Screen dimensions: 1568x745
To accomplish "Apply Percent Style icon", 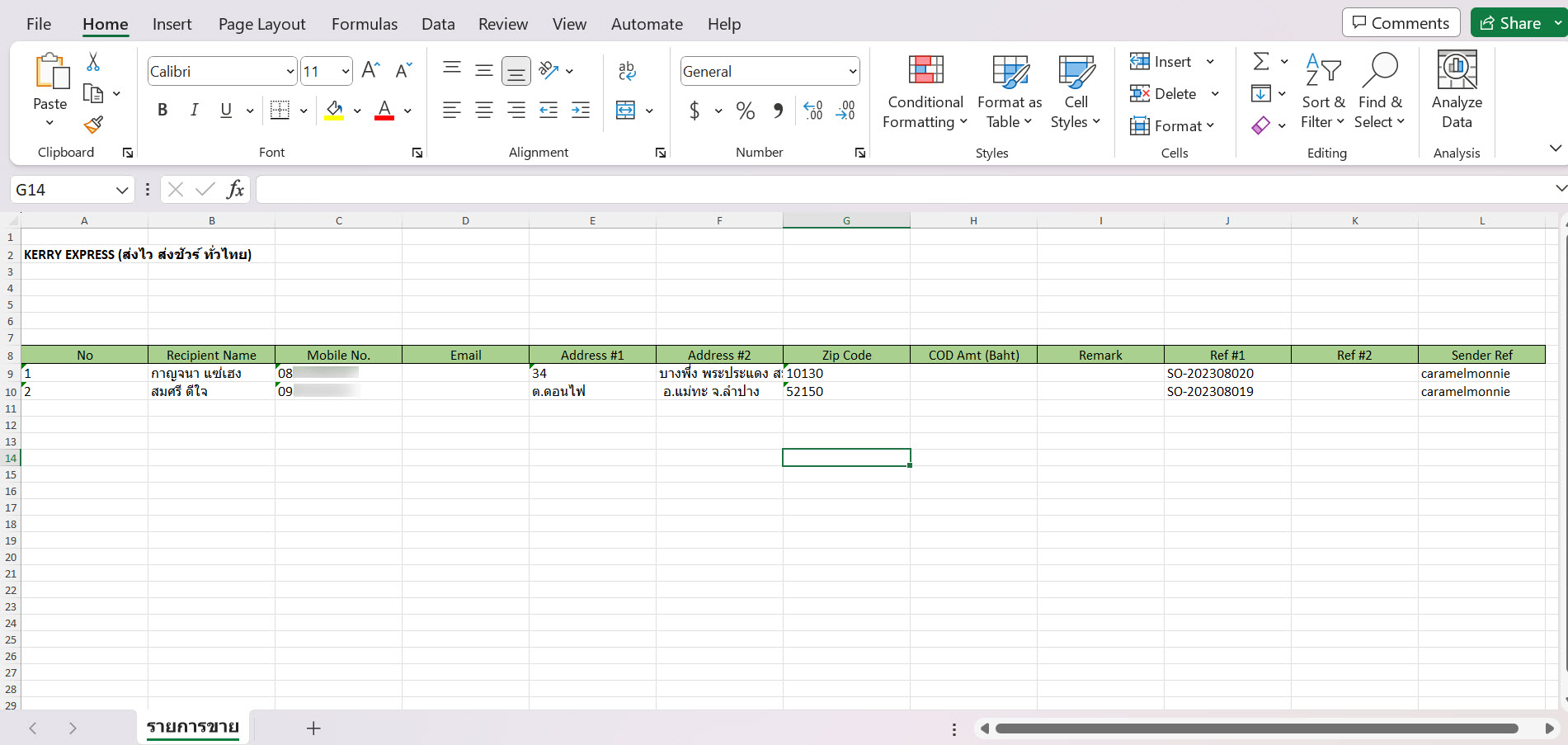I will pos(746,110).
